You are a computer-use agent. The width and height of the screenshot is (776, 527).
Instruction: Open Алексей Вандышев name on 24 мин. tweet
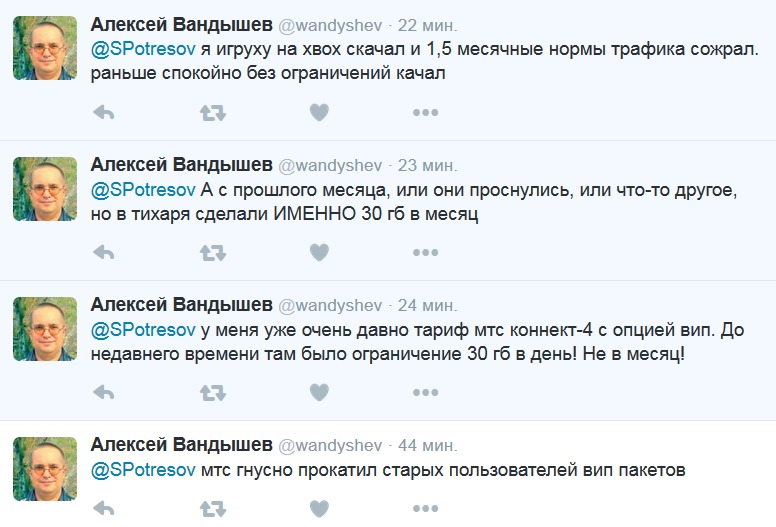(182, 305)
